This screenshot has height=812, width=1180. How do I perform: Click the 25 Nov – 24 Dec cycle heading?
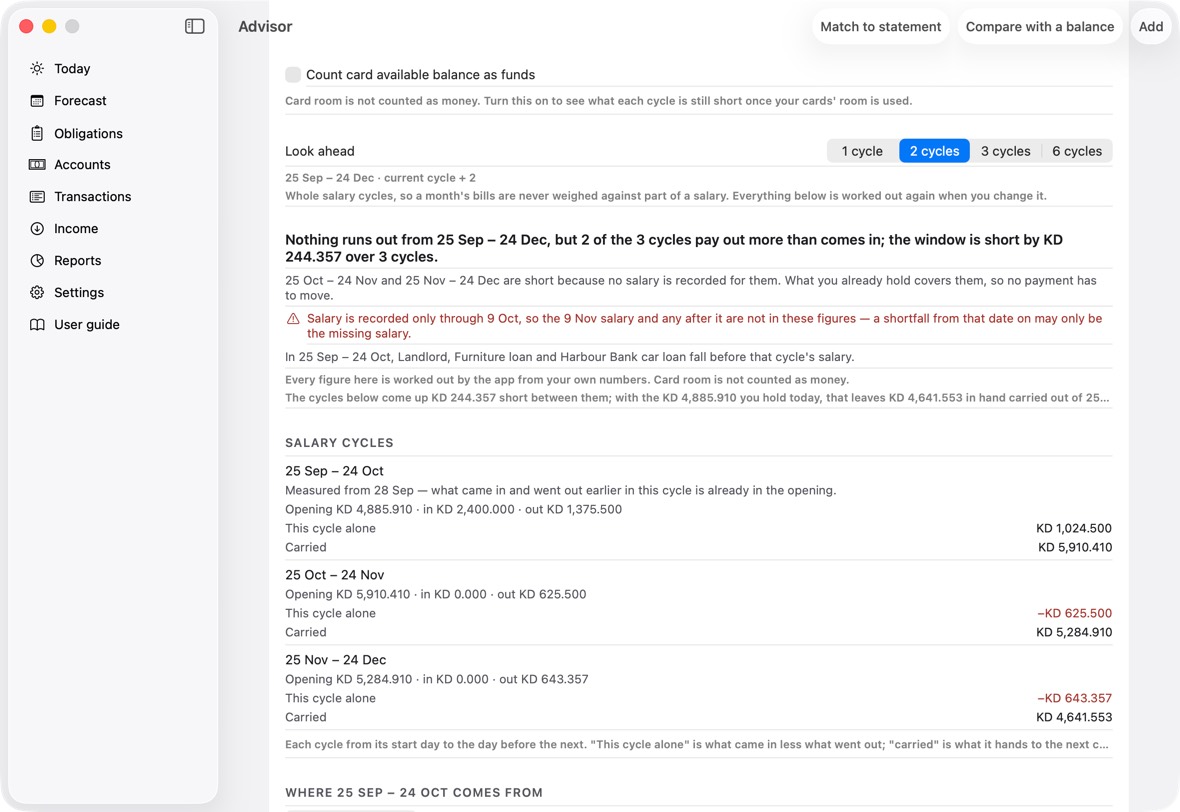tap(336, 660)
